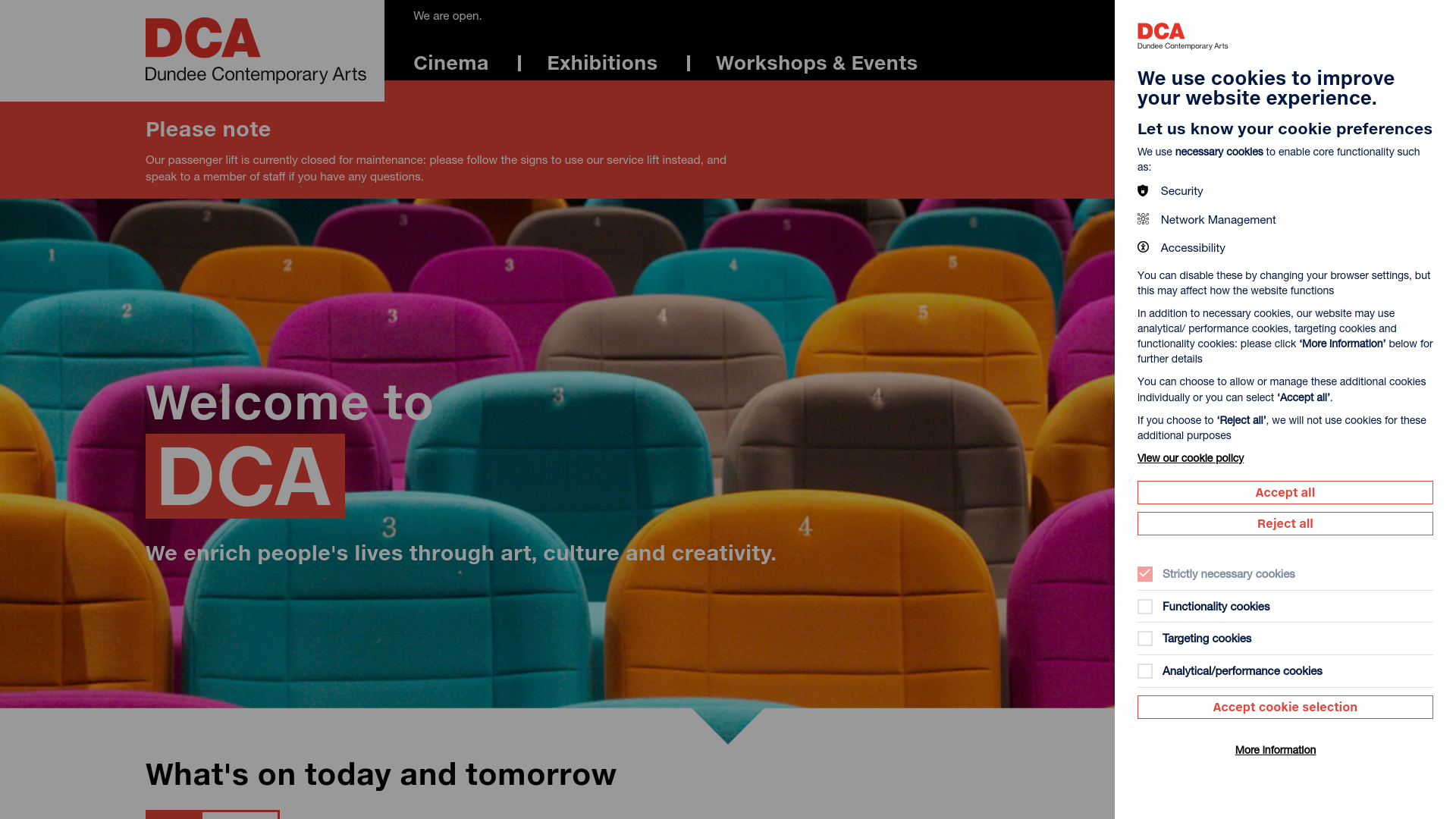The image size is (1456, 819).
Task: Enable Analytical/performance cookies checkbox
Action: [1145, 671]
